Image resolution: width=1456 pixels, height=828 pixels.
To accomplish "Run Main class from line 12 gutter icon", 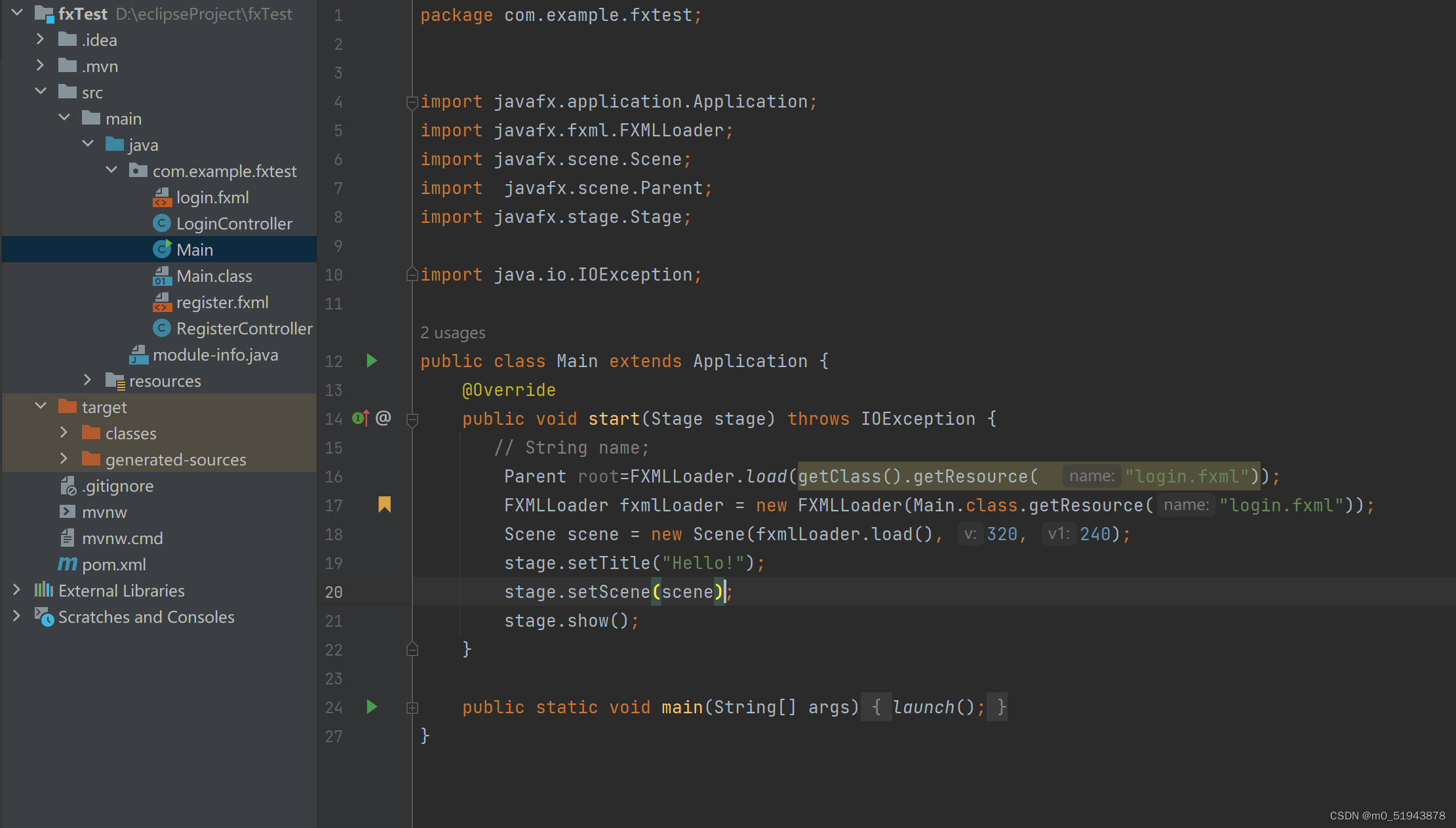I will pos(372,361).
